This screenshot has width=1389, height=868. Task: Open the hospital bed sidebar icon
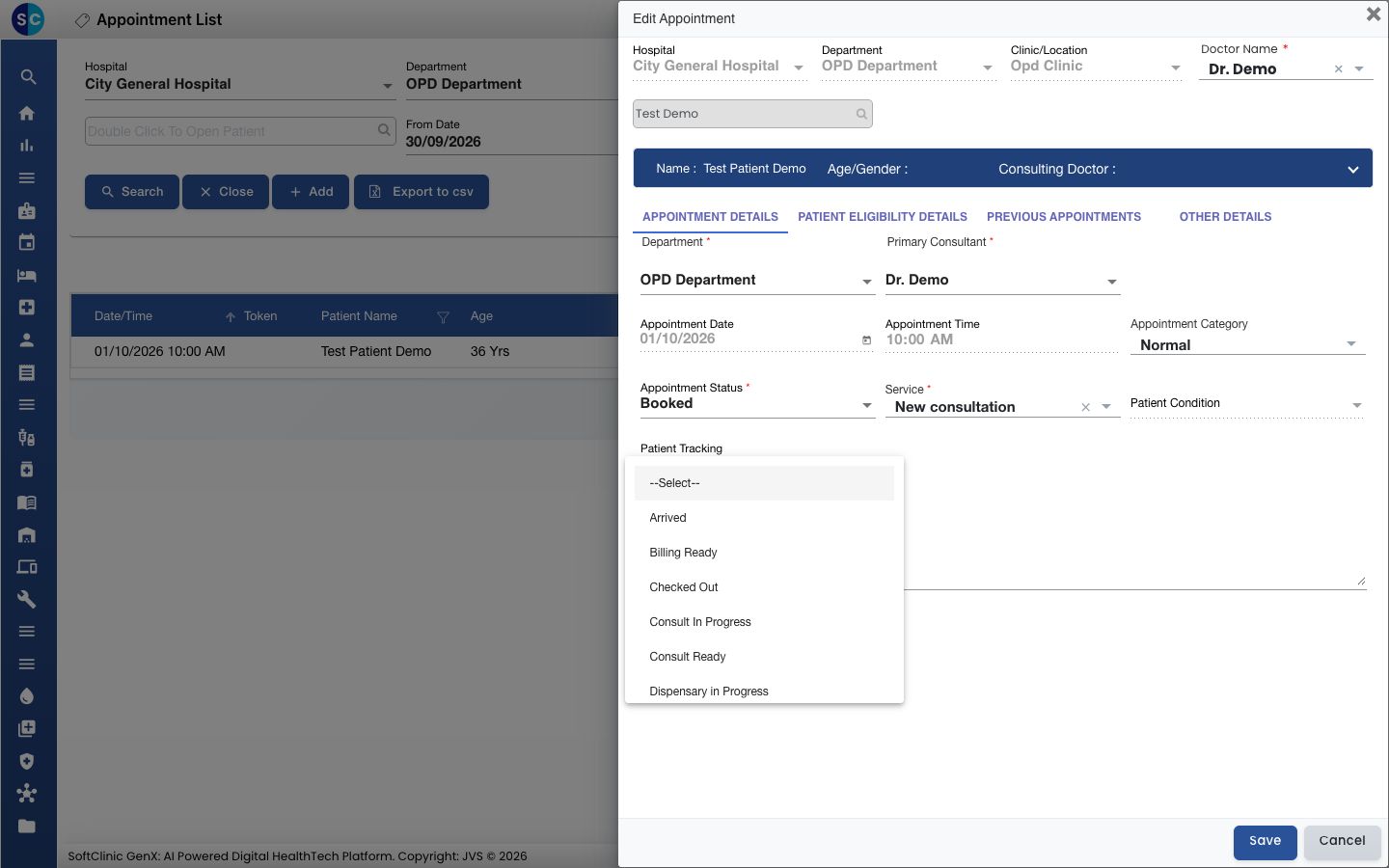point(27,276)
